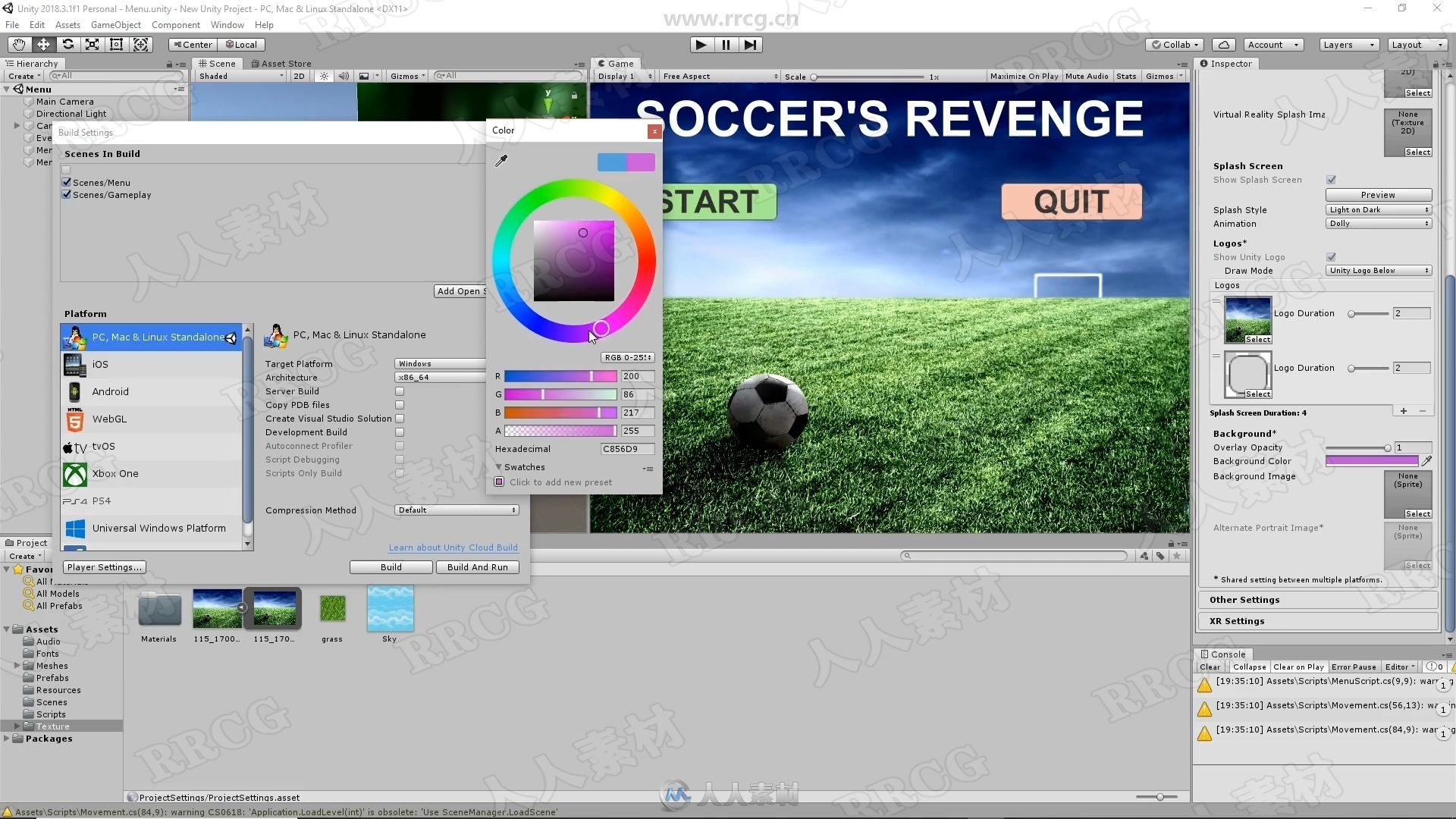Select the Android platform
This screenshot has width=1456, height=819.
tap(152, 392)
